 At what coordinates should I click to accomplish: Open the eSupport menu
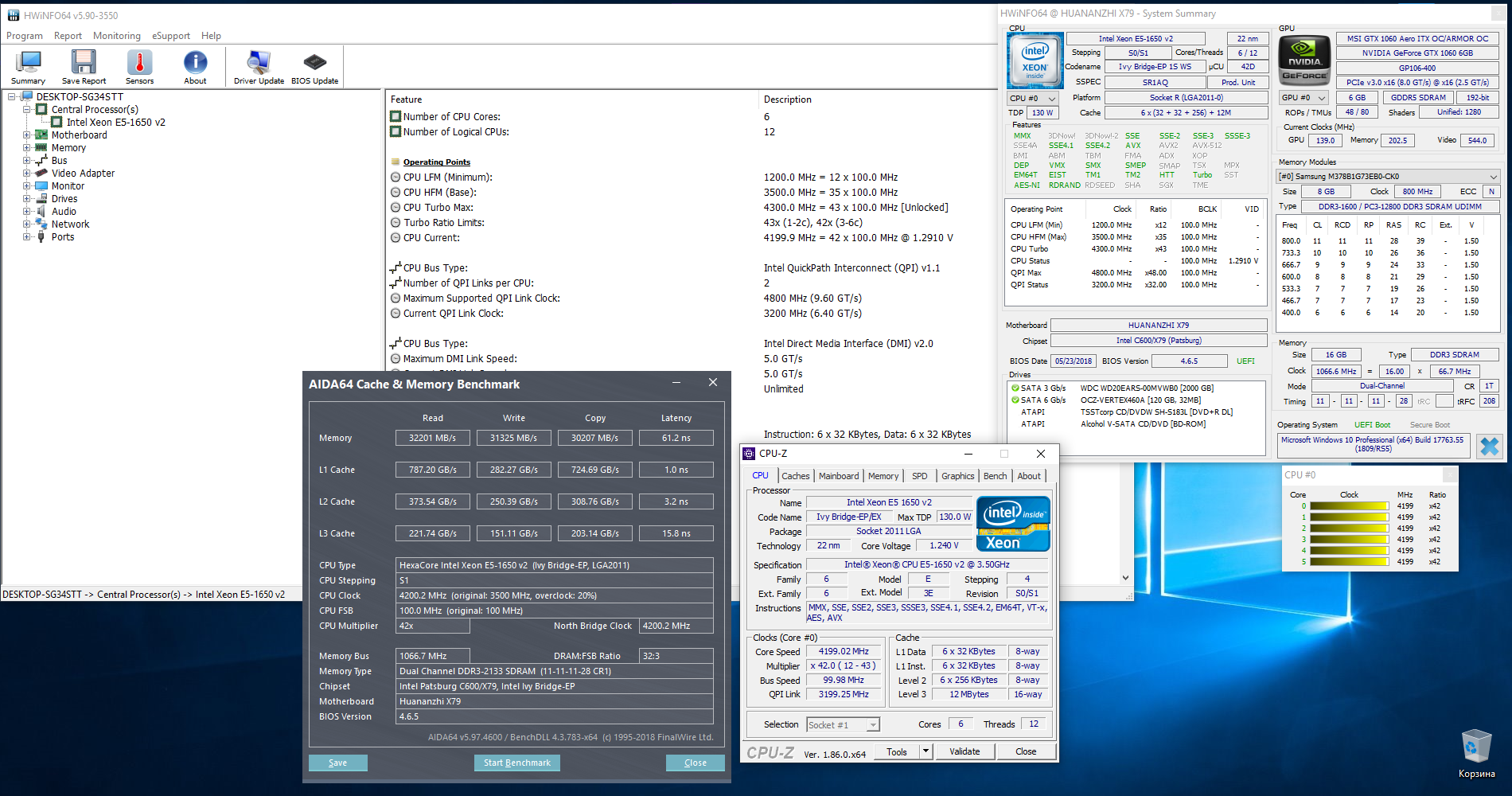click(x=171, y=36)
